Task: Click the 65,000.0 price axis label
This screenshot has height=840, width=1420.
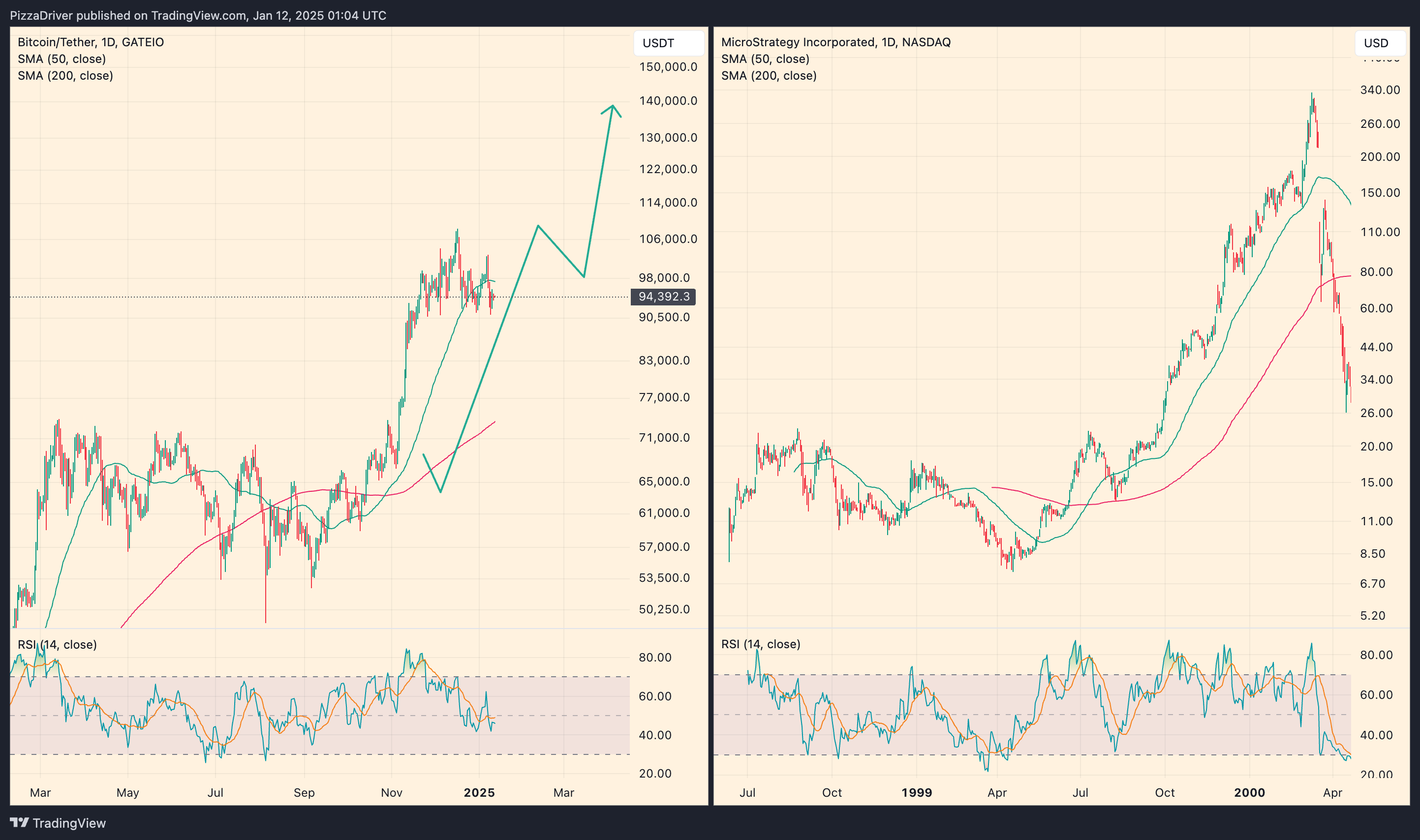Action: click(x=665, y=481)
